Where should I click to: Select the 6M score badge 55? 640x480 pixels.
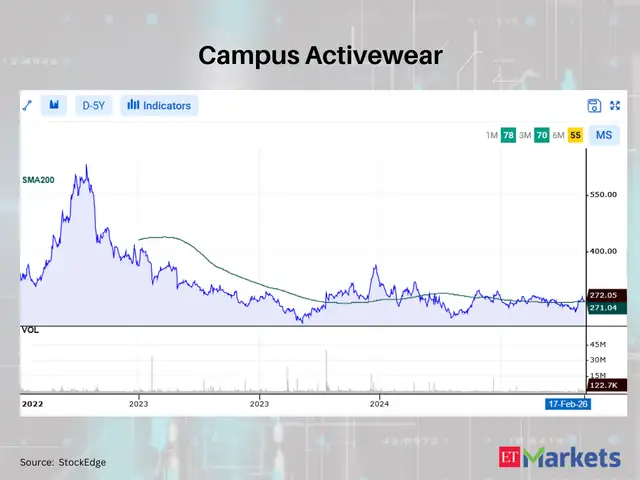point(575,135)
